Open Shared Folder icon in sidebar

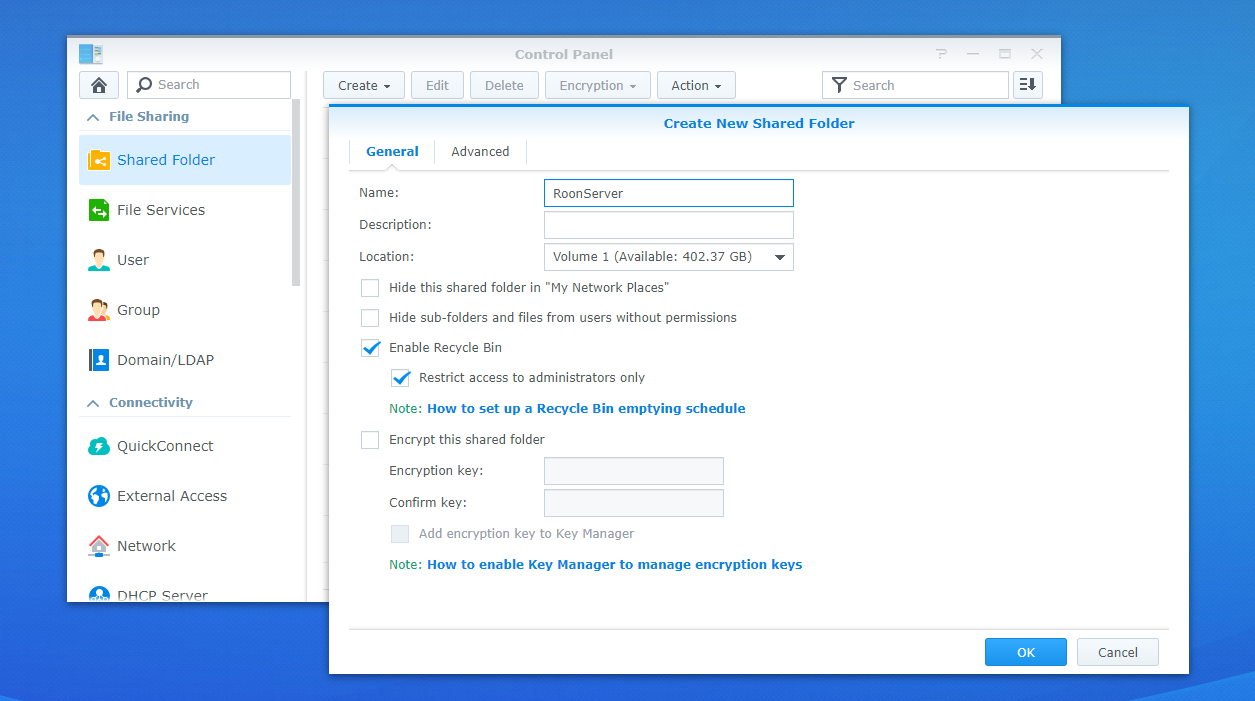[x=99, y=160]
